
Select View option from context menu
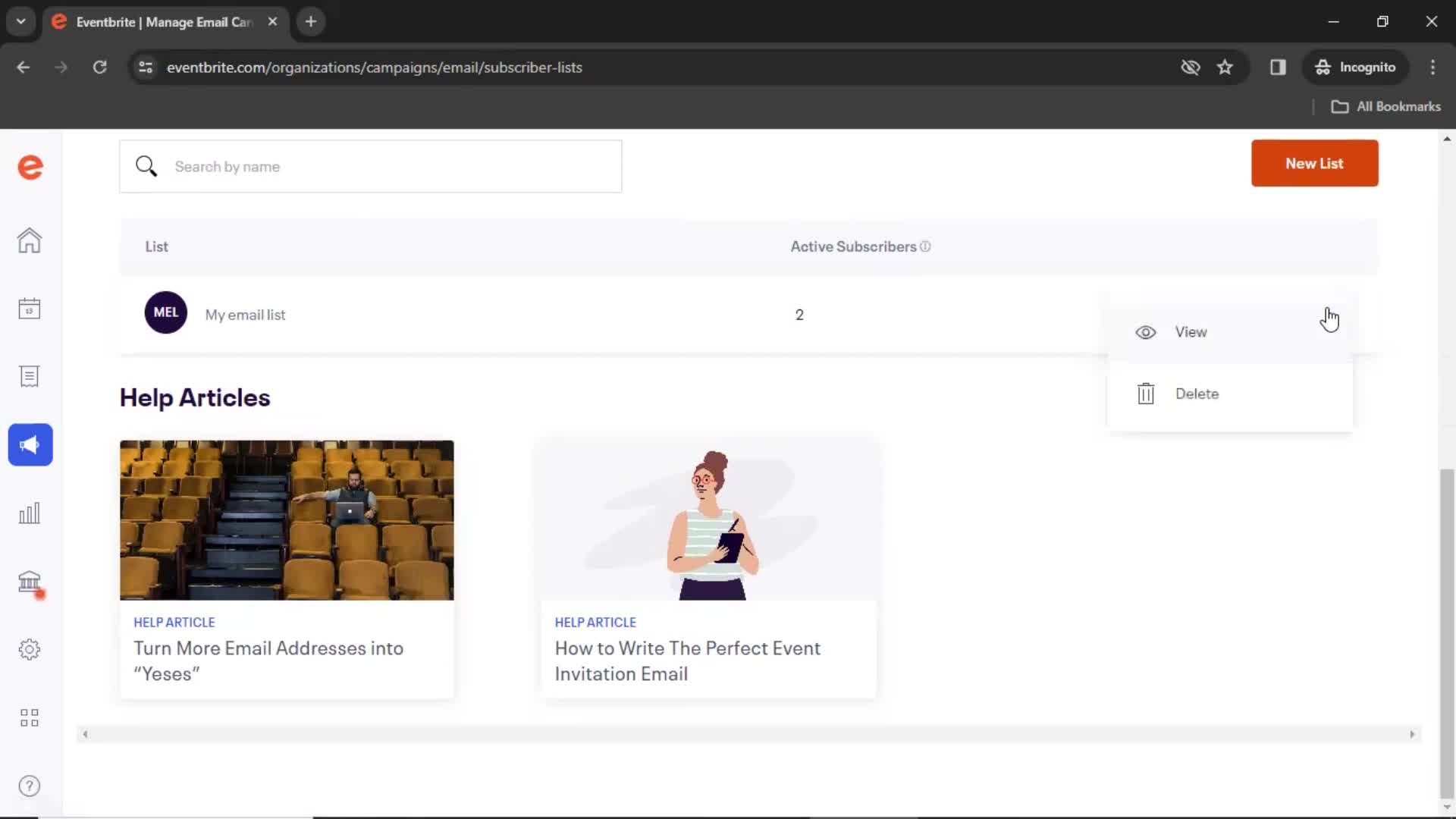click(x=1191, y=332)
